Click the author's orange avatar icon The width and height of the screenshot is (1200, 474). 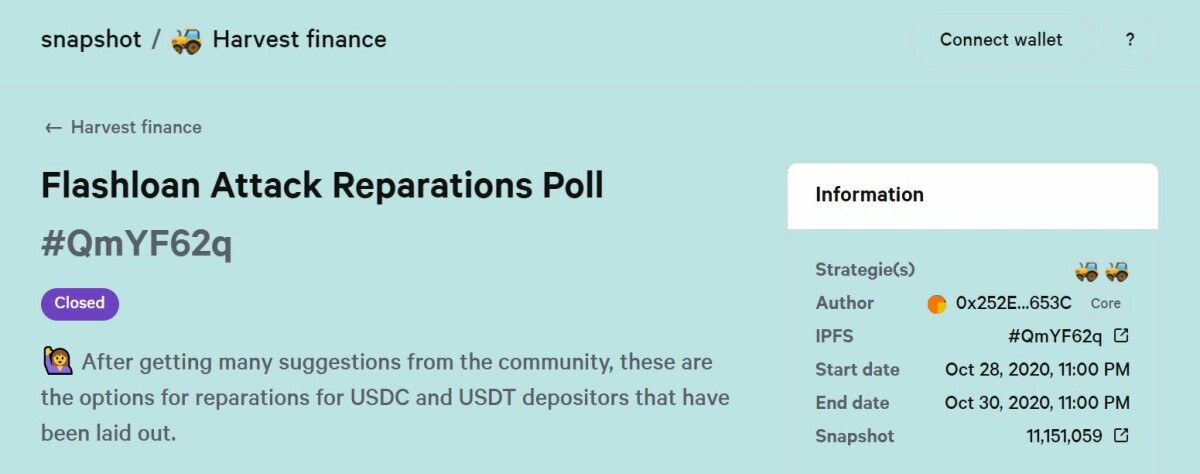(937, 304)
